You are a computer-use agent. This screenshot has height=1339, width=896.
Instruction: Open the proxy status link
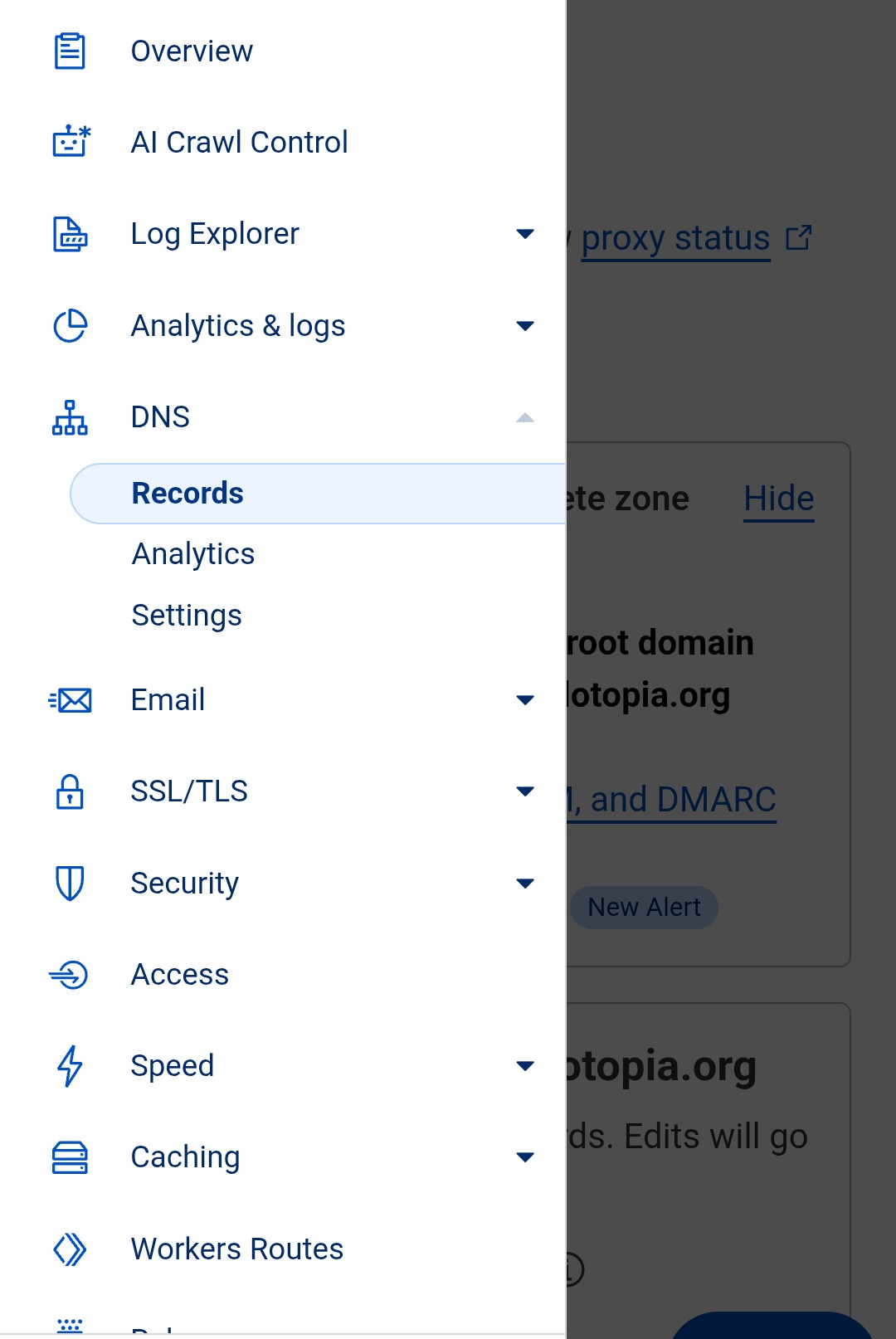pyautogui.click(x=675, y=239)
